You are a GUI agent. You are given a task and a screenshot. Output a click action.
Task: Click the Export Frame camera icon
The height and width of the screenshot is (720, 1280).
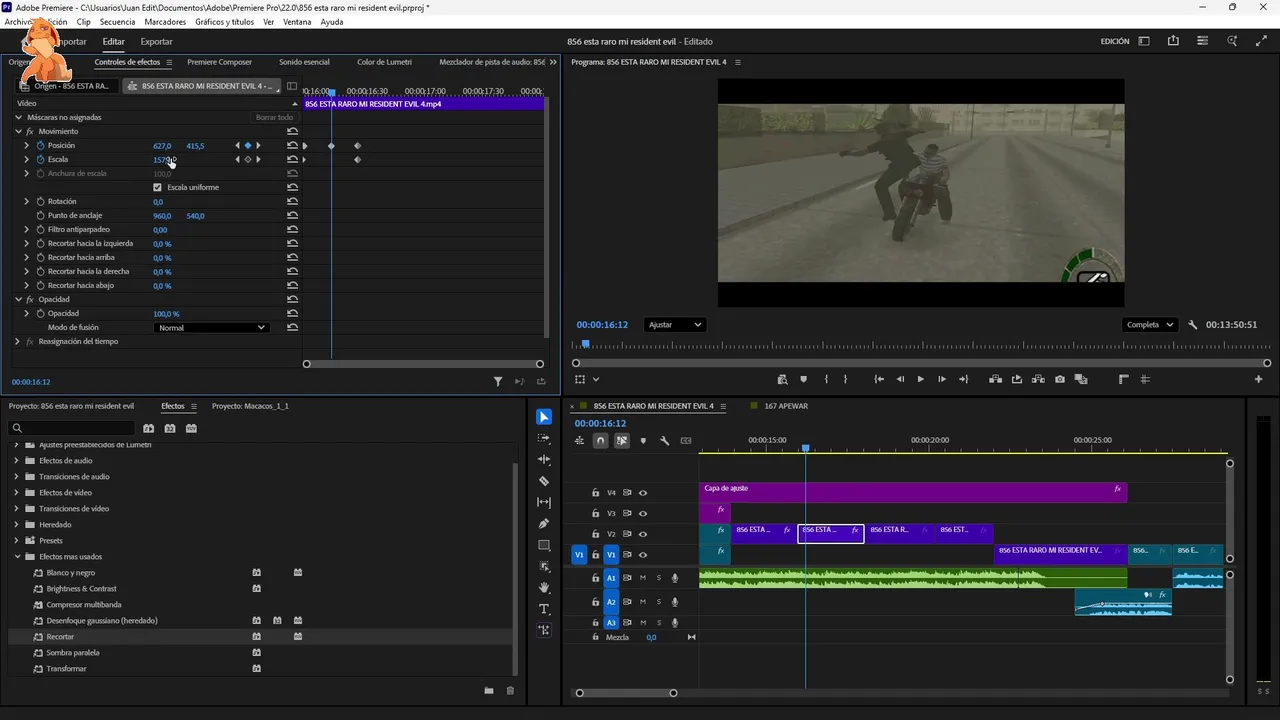point(1060,380)
